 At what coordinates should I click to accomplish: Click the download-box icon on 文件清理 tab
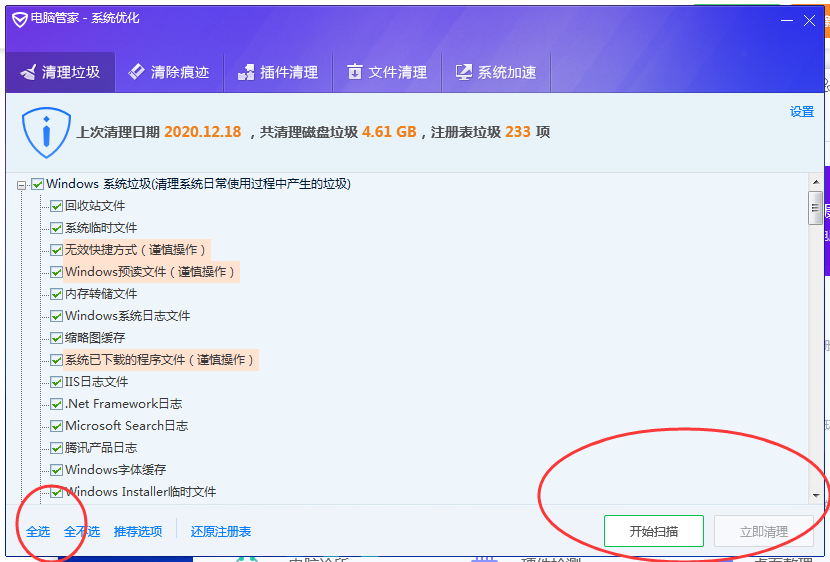point(354,72)
